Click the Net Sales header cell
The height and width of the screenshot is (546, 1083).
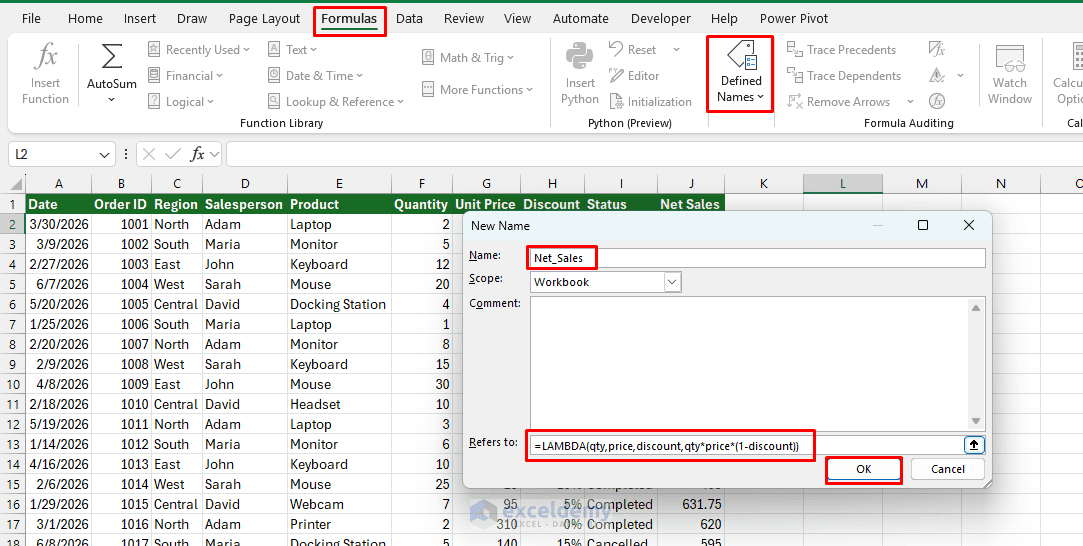tap(691, 204)
